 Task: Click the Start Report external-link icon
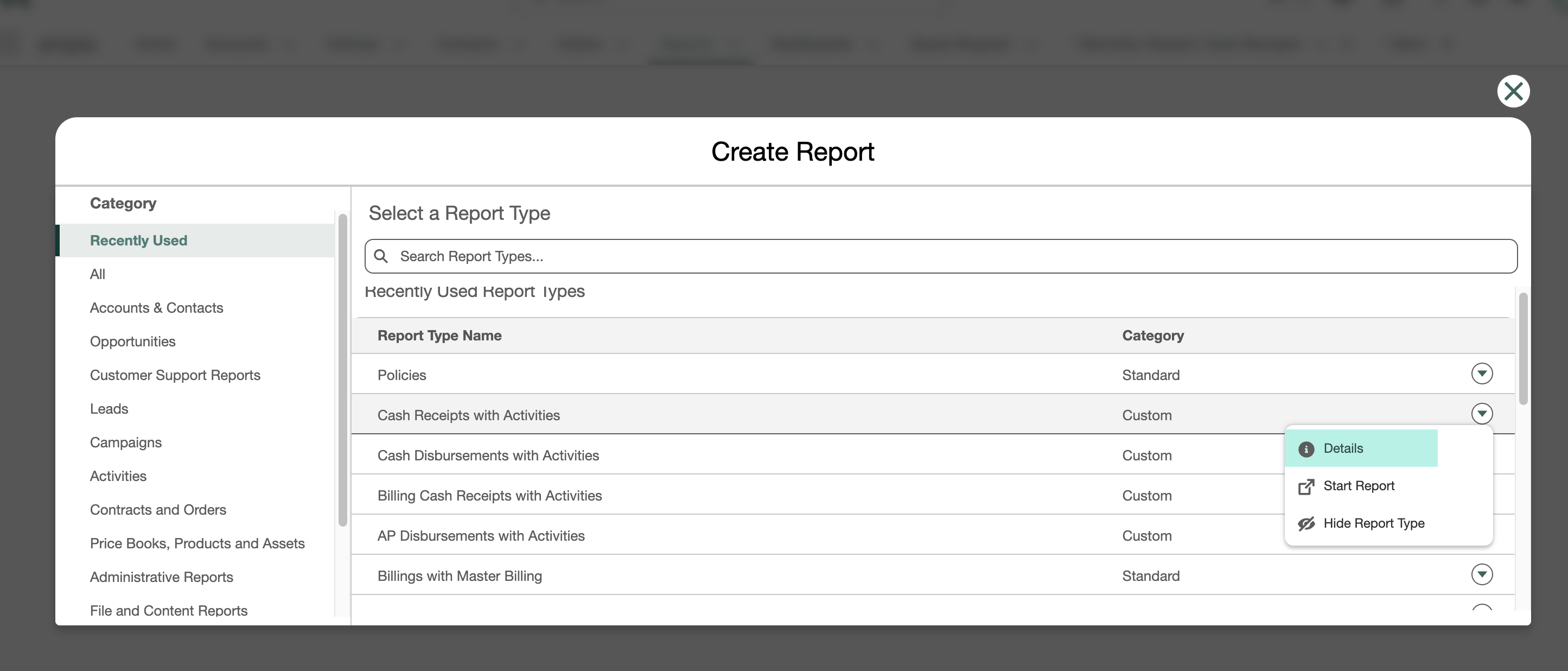pos(1305,486)
